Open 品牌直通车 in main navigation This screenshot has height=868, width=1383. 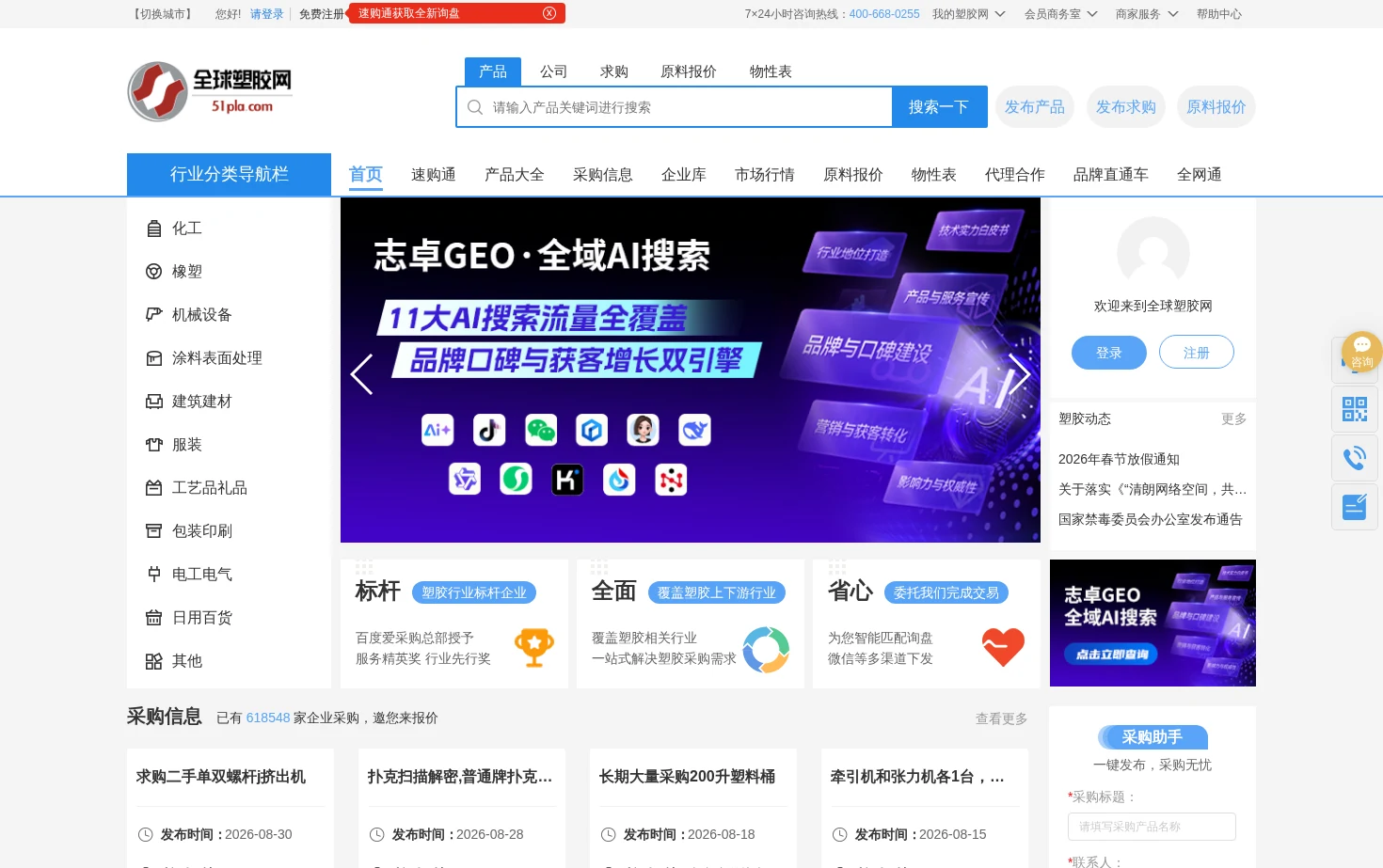click(x=1111, y=175)
